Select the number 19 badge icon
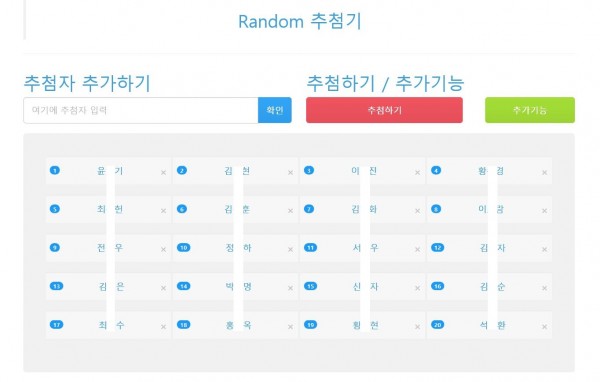This screenshot has width=600, height=382. click(310, 325)
